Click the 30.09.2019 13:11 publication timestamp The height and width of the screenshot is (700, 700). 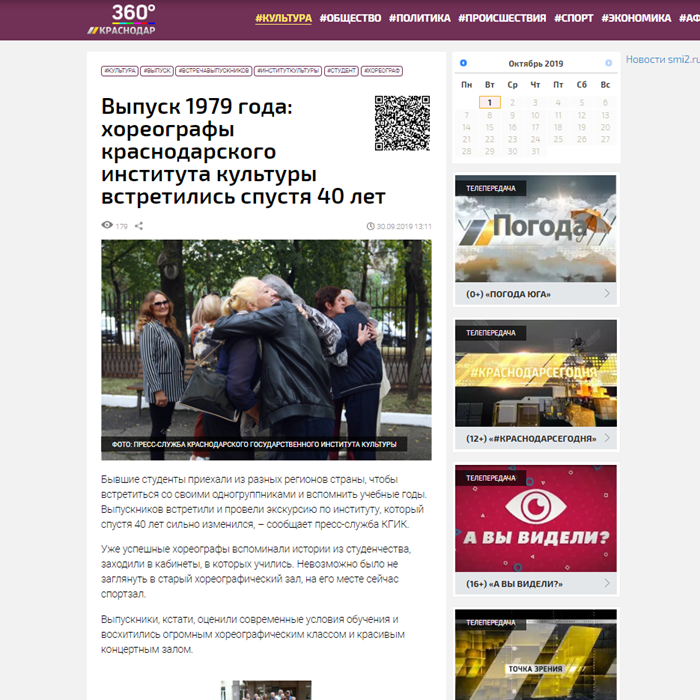tap(404, 226)
